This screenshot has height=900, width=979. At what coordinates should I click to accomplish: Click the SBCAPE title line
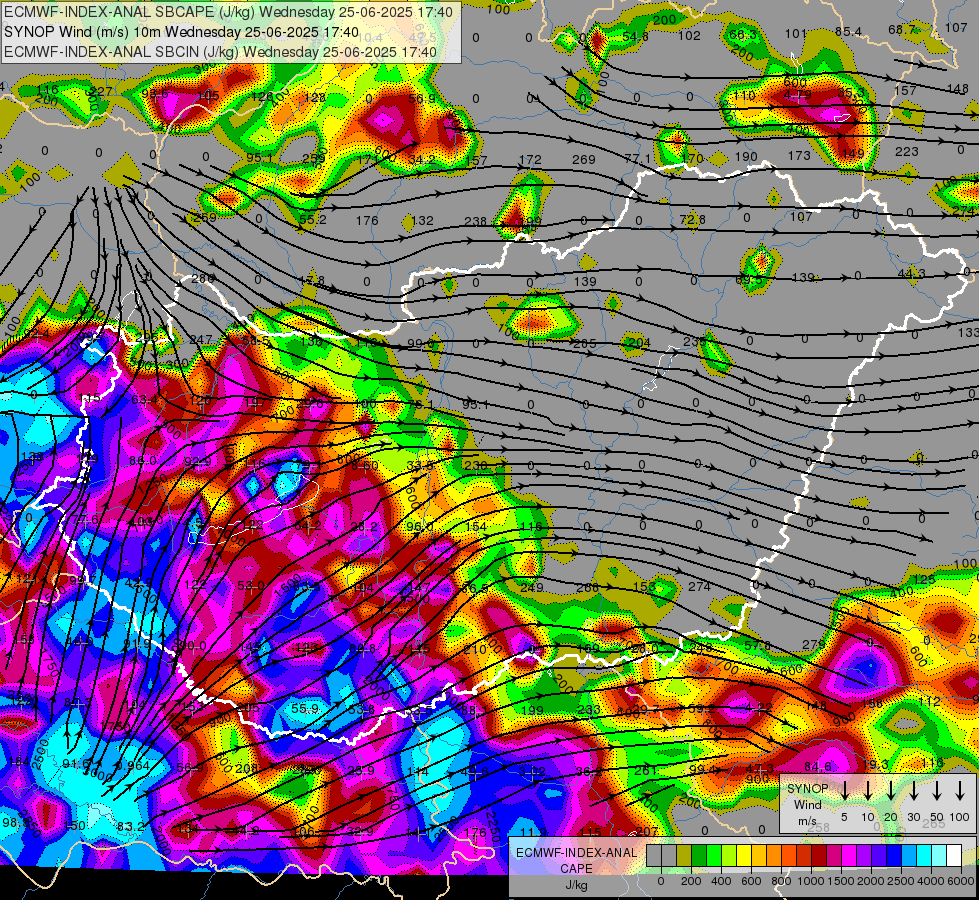click(x=229, y=11)
